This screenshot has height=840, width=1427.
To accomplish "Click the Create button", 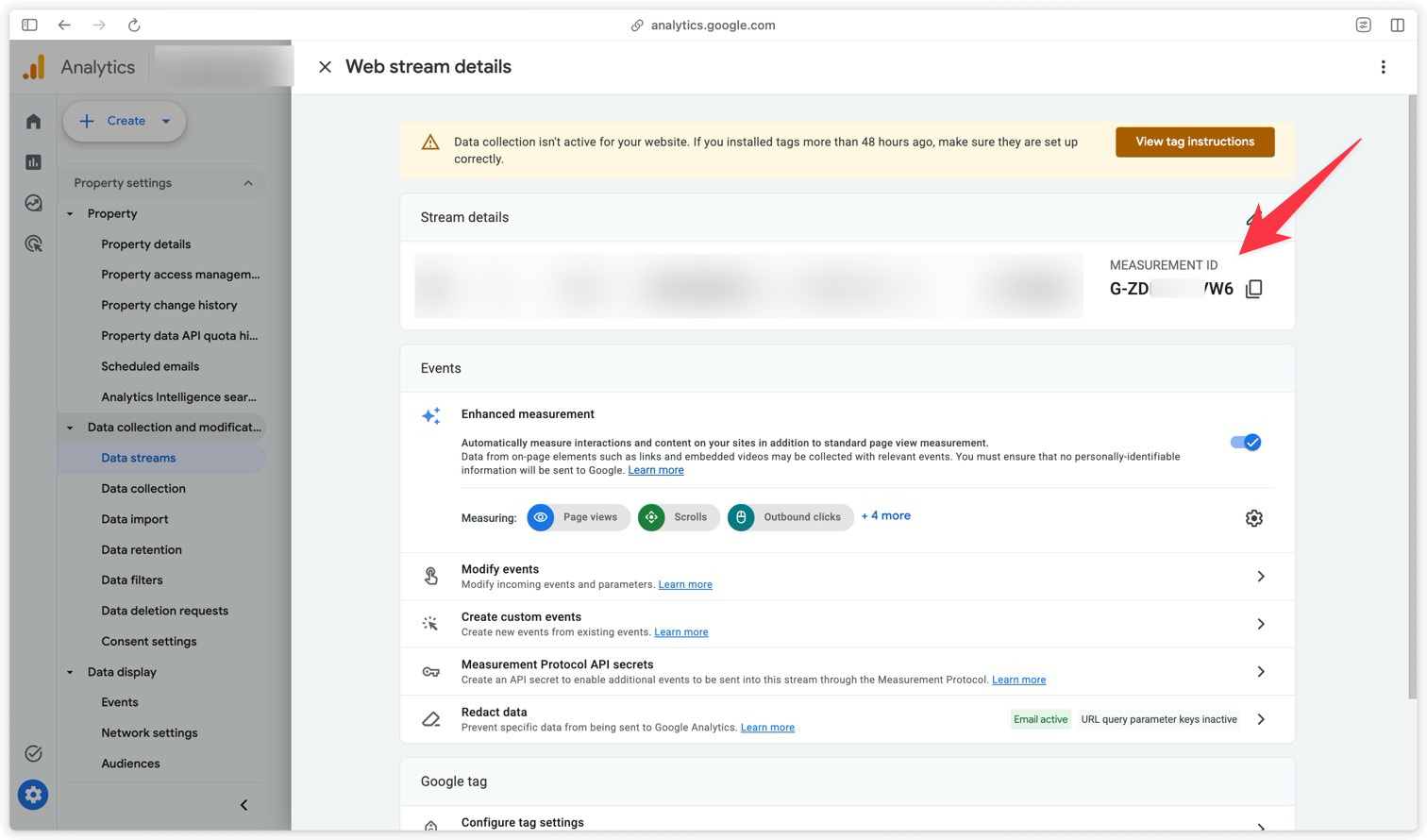I will (125, 121).
